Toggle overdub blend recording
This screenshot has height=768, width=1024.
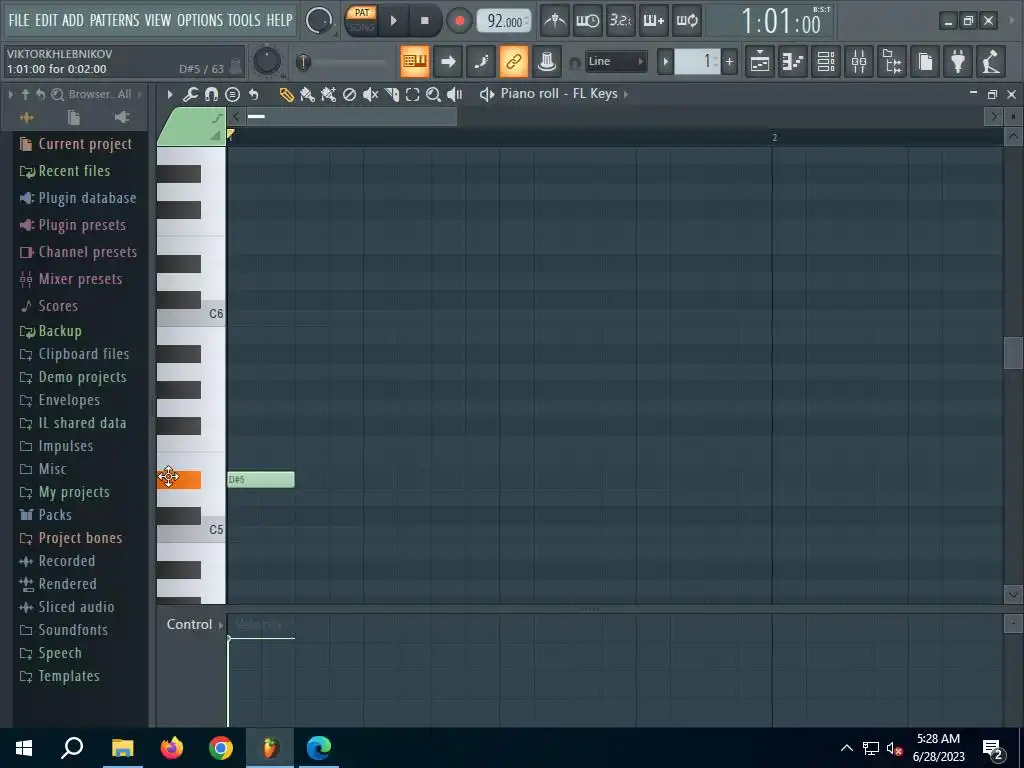653,20
